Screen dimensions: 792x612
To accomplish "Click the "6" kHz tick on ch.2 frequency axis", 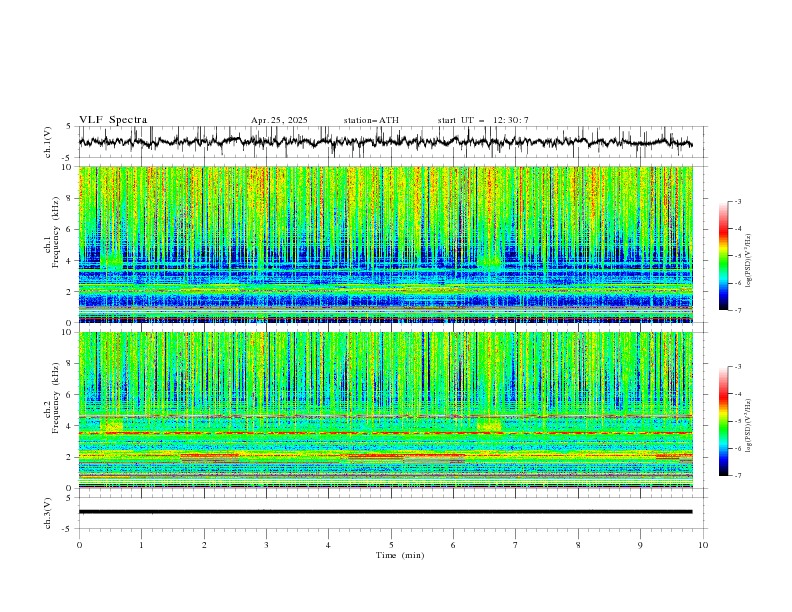I will (69, 394).
